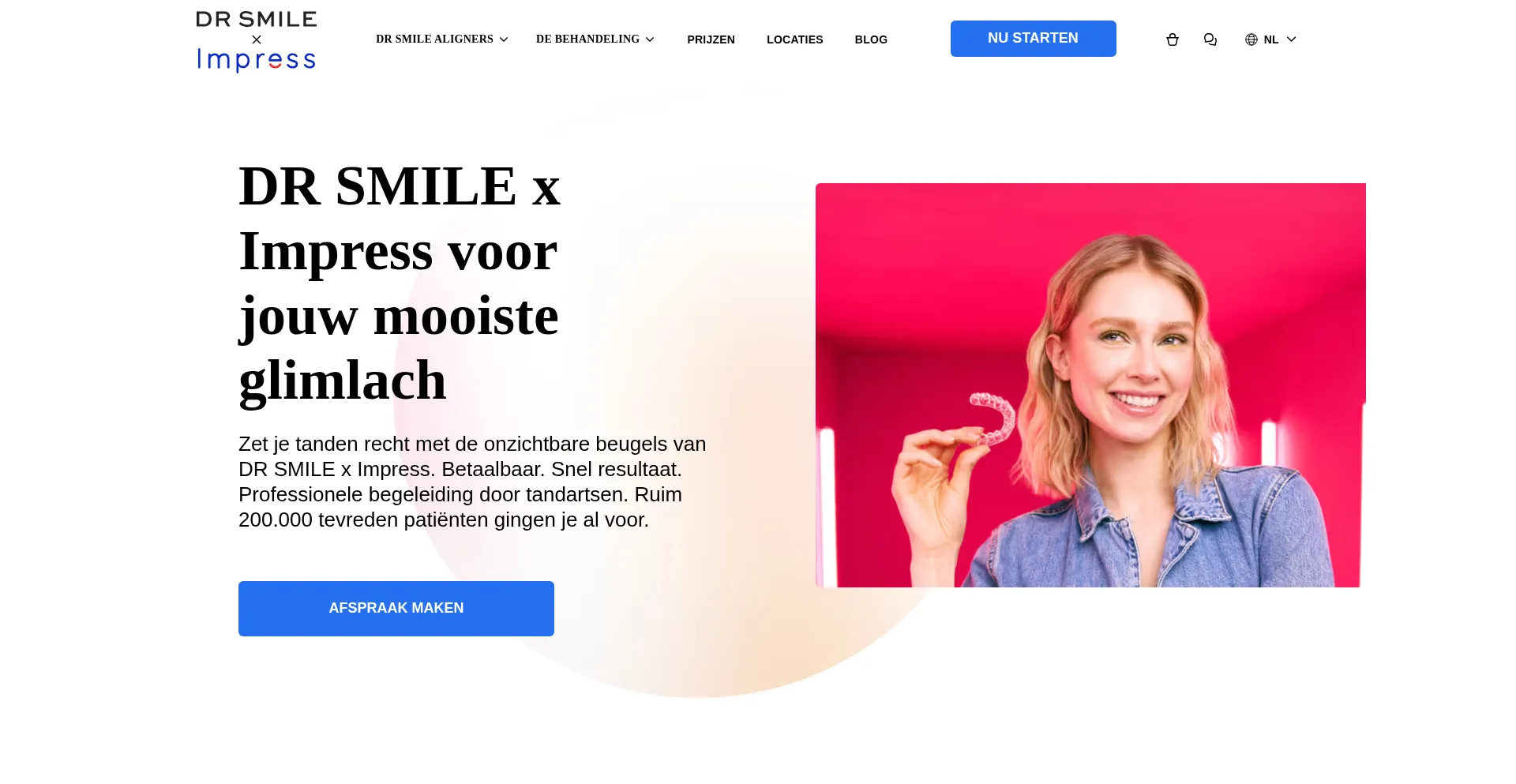Go to the LOCATIES page

[794, 39]
